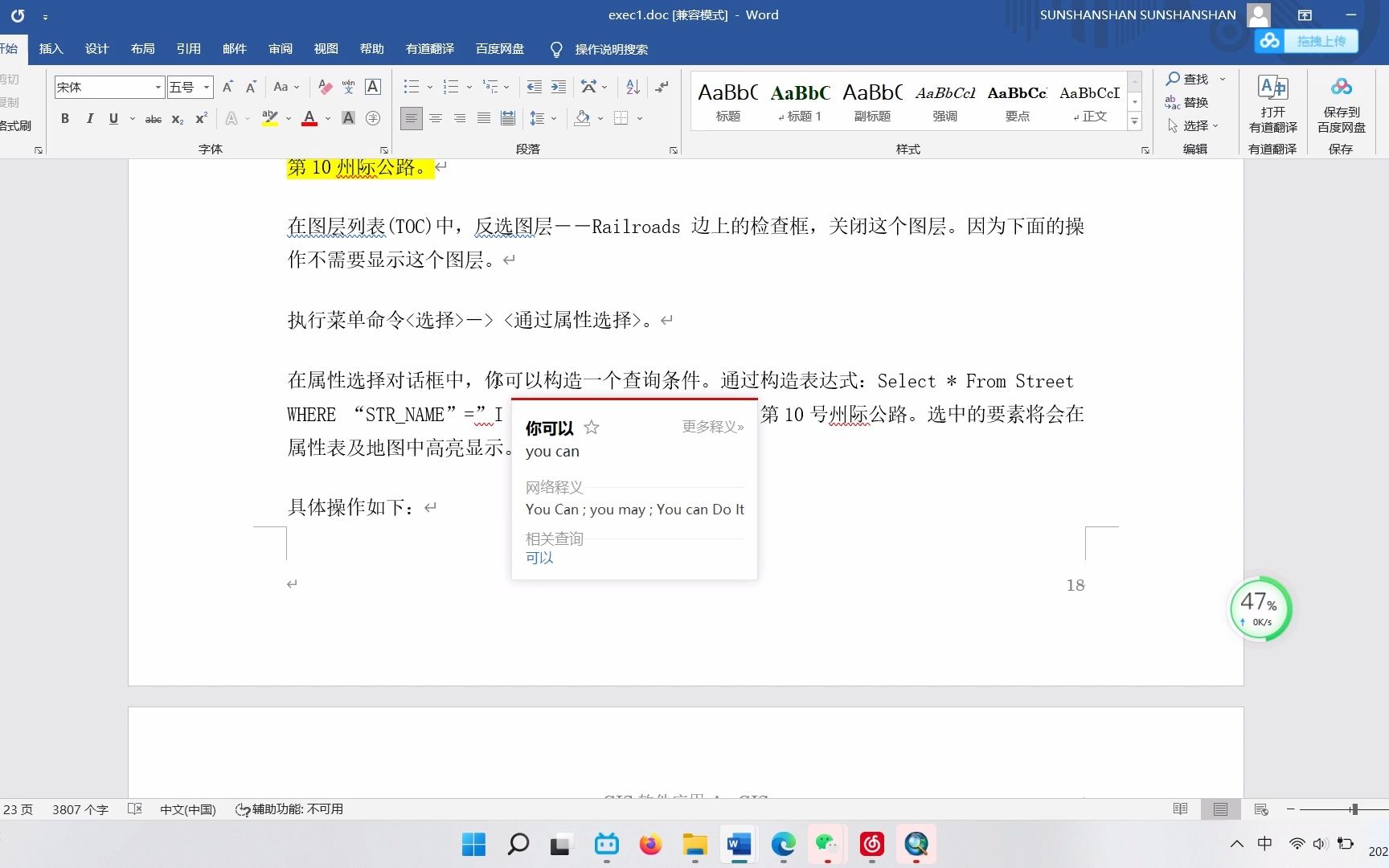Switch to print layout view
The image size is (1389, 868).
(x=1220, y=809)
